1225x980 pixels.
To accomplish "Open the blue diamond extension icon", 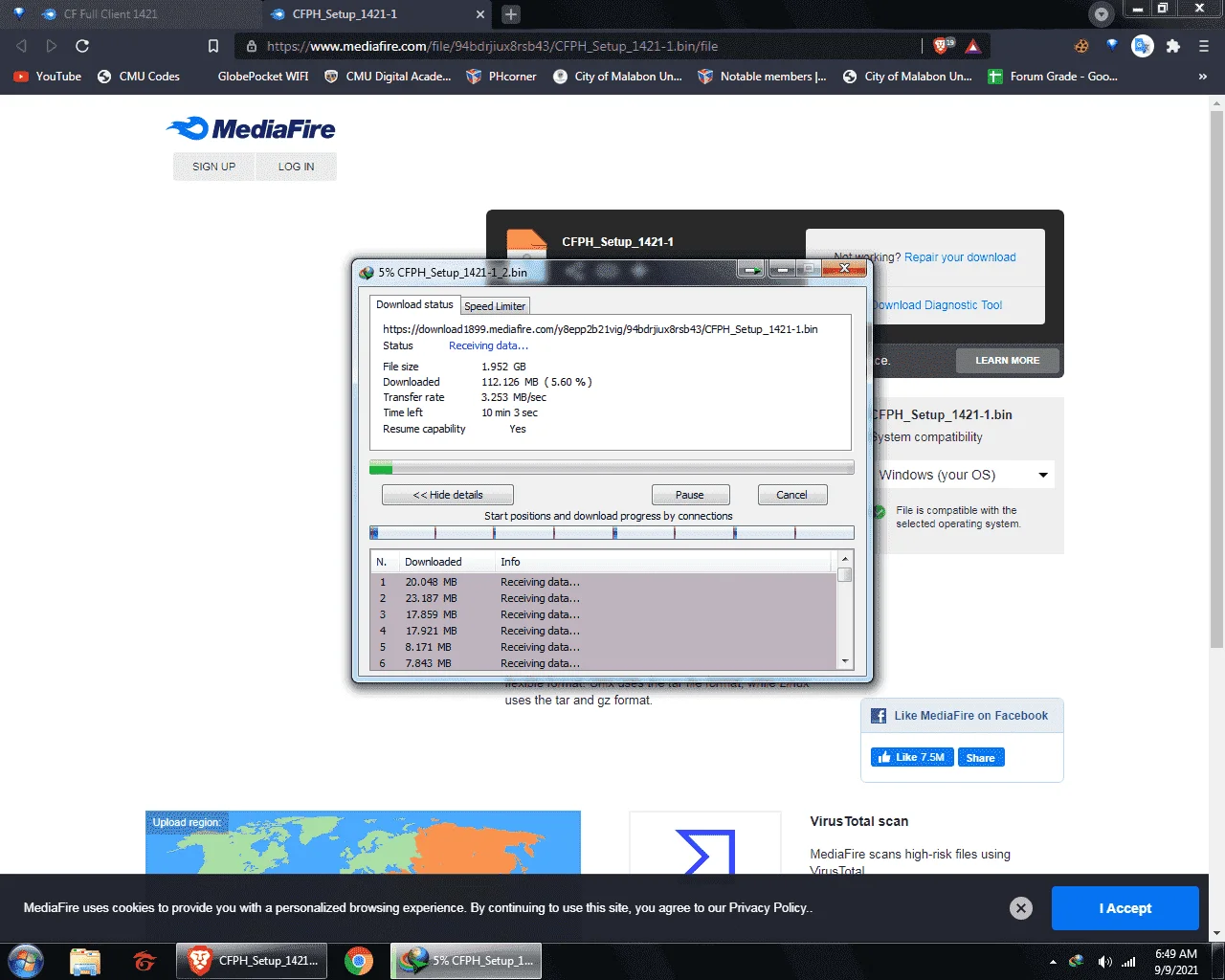I will [1111, 45].
